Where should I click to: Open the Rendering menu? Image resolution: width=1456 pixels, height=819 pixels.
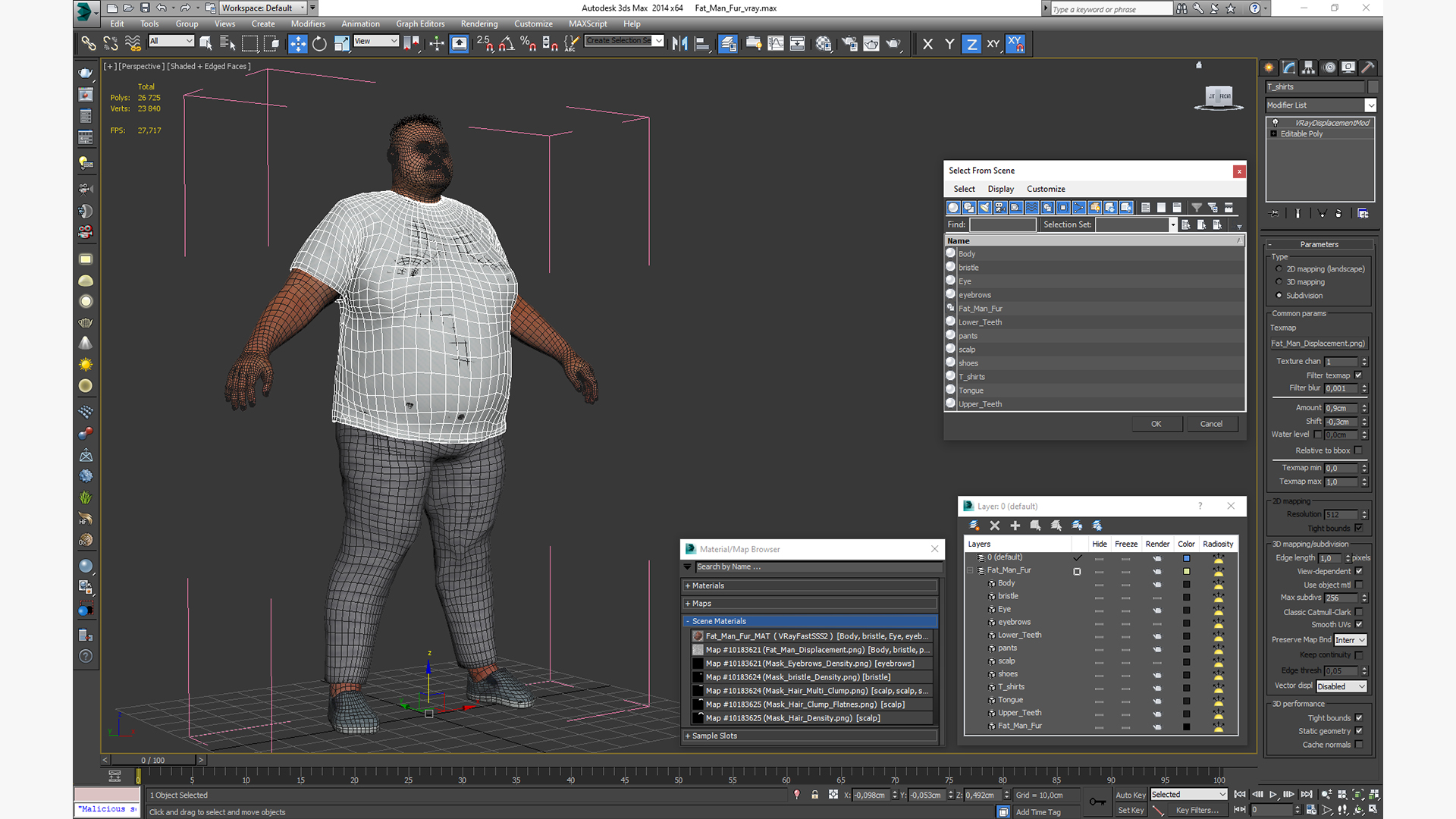point(479,24)
